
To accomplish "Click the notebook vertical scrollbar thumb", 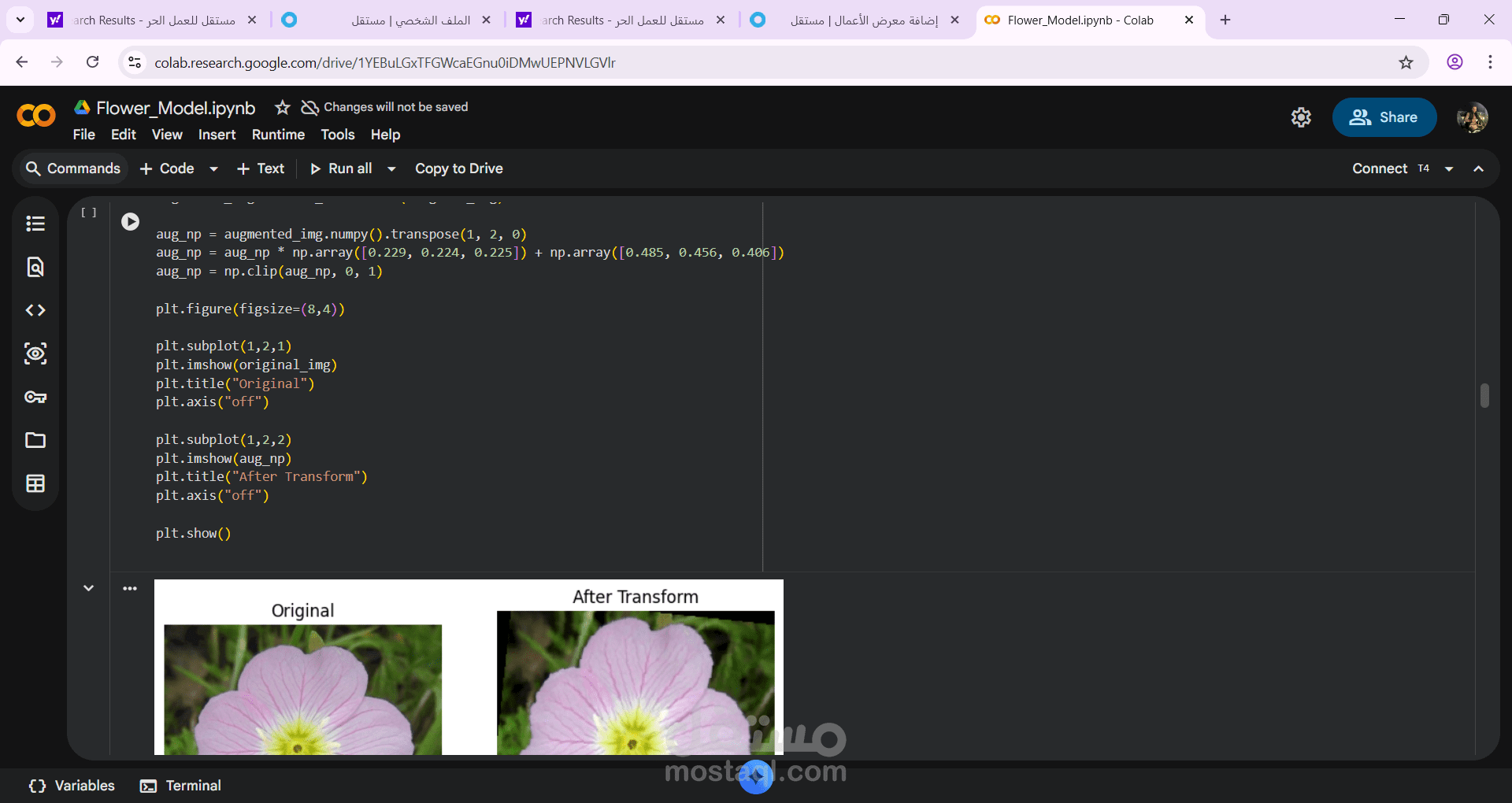I will point(1484,395).
